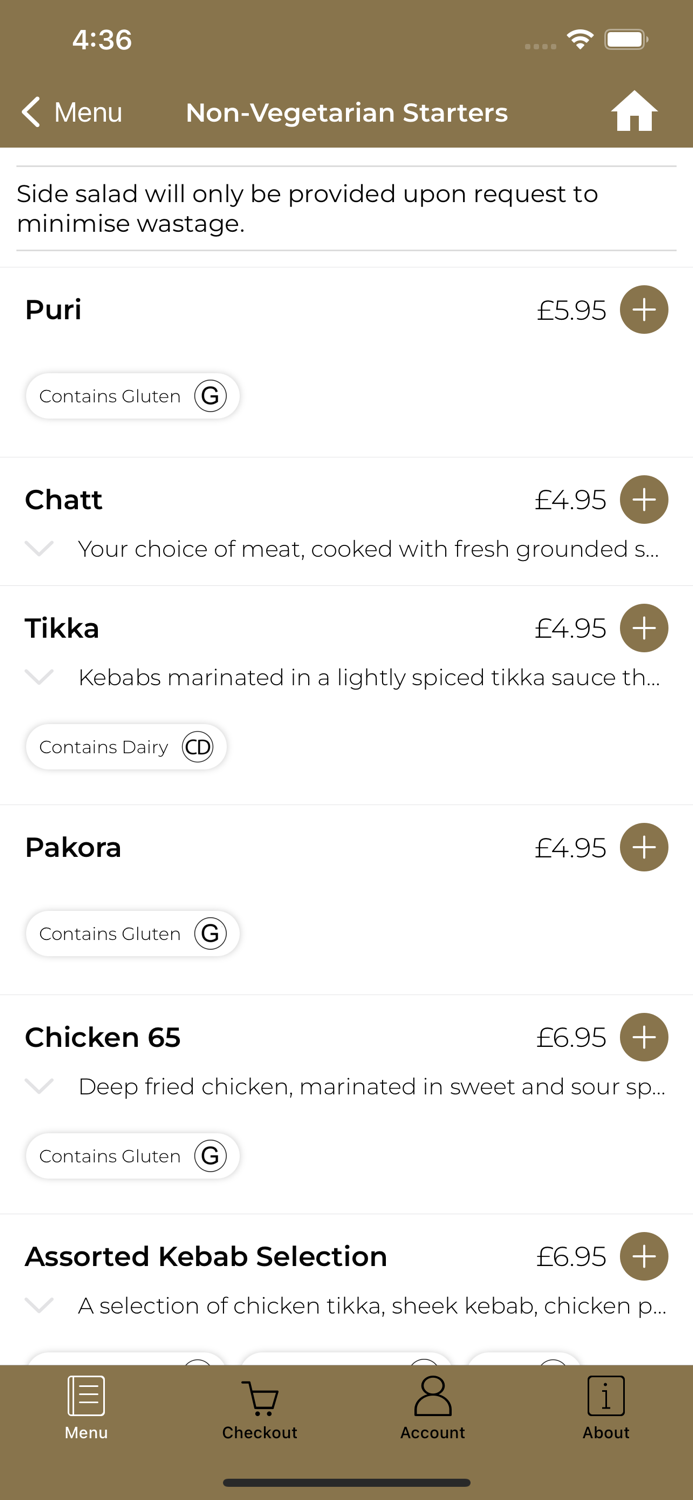Viewport: 693px width, 1500px height.
Task: Add Puri to the order
Action: (644, 310)
